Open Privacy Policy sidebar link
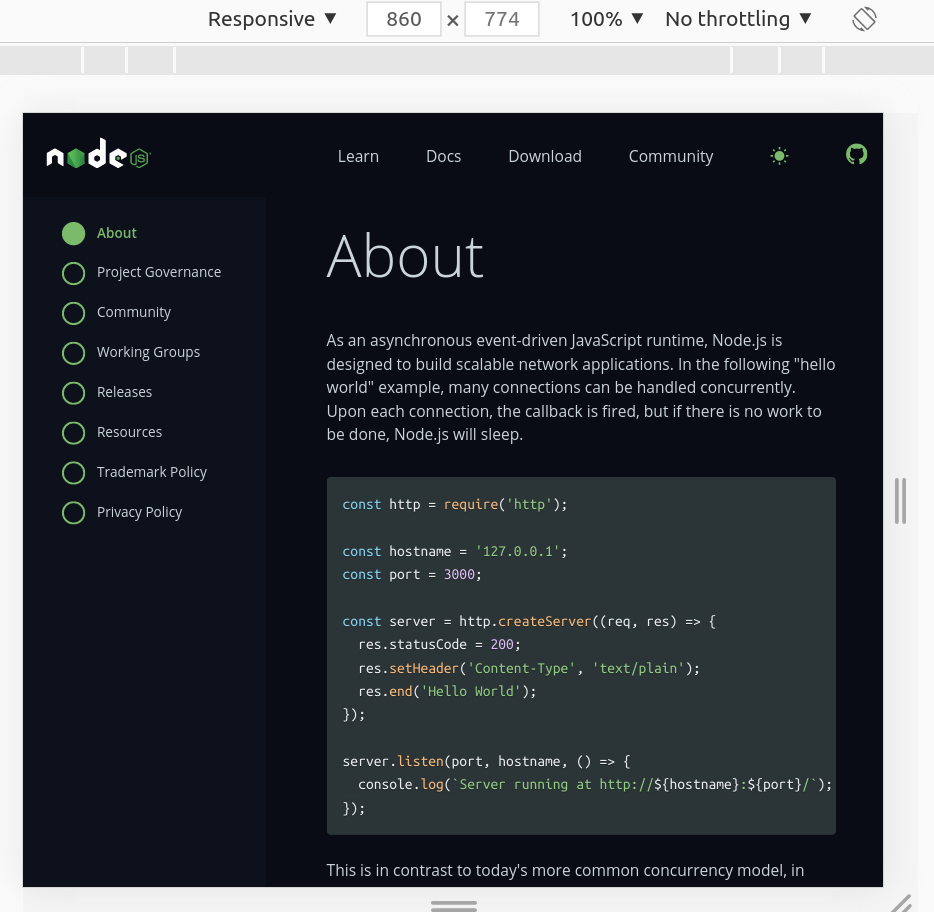This screenshot has height=912, width=934. pyautogui.click(x=139, y=512)
